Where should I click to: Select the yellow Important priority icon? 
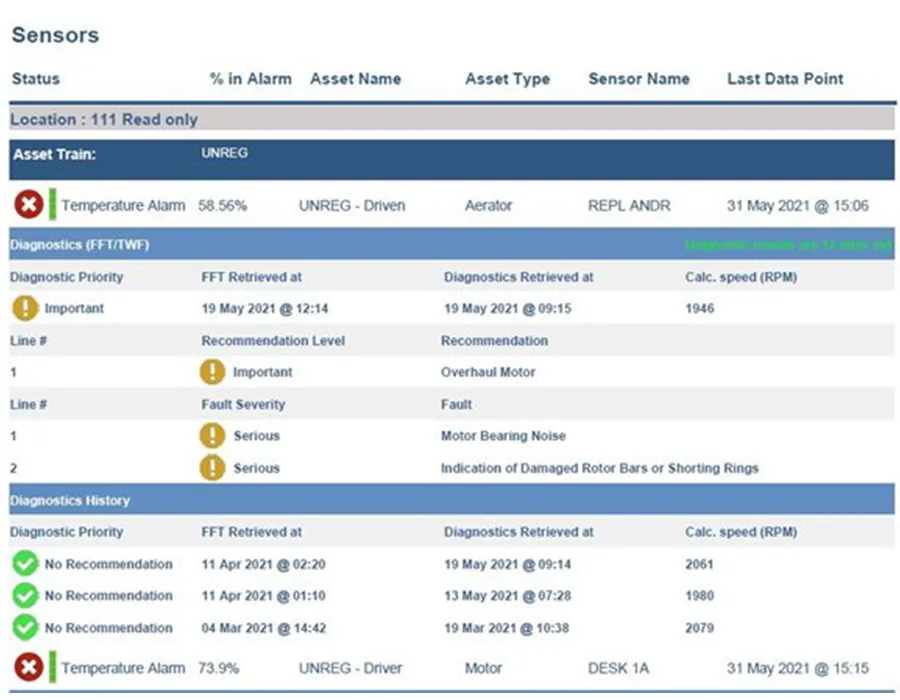(25, 308)
